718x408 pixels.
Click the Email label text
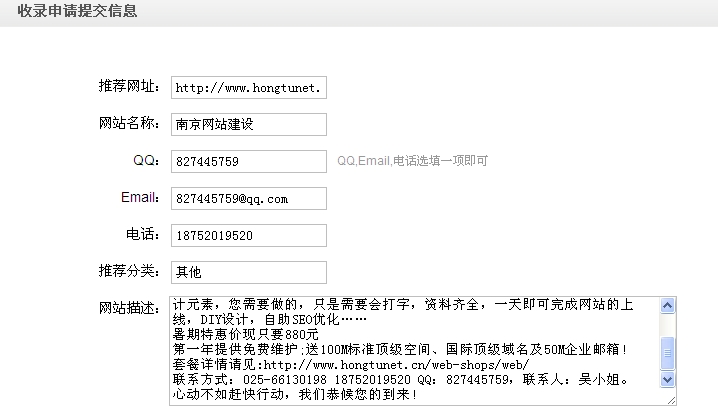[140, 198]
